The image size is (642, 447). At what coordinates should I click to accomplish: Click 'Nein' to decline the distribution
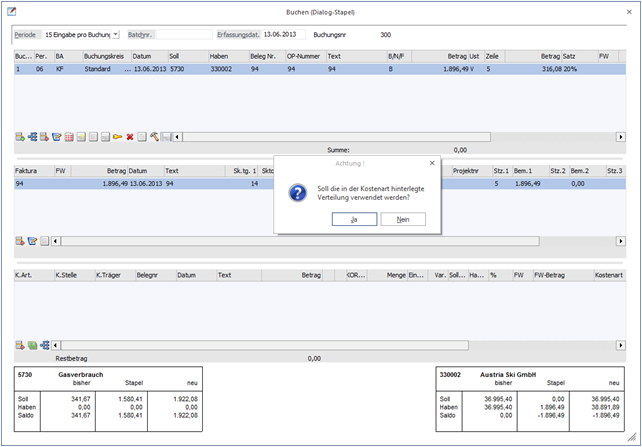(403, 219)
